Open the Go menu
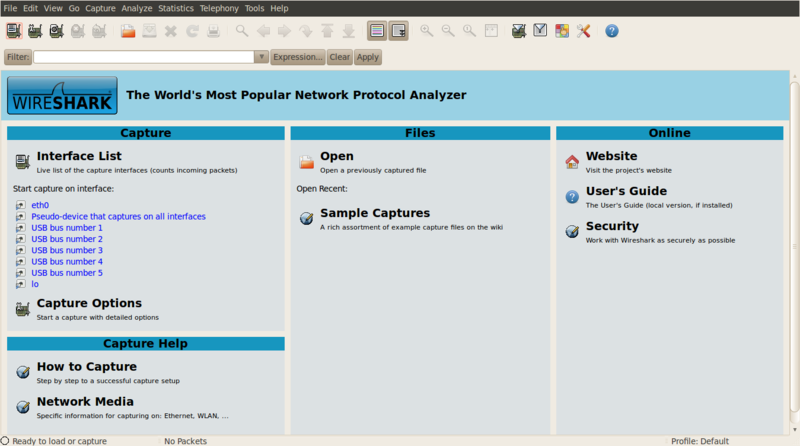The height and width of the screenshot is (446, 800). pos(74,8)
